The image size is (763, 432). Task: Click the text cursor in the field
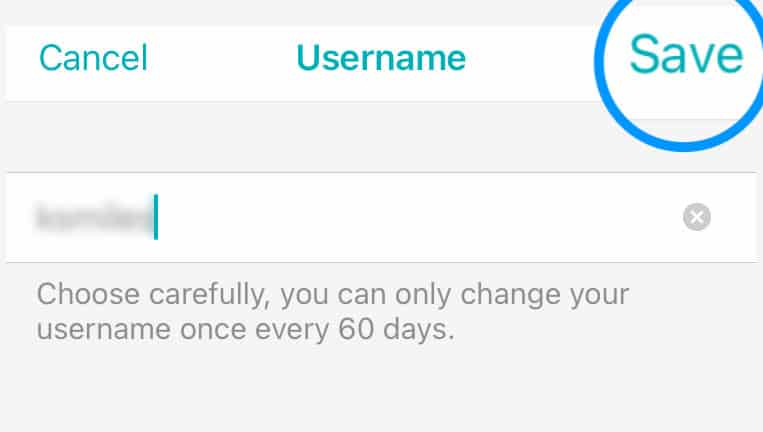(x=156, y=217)
